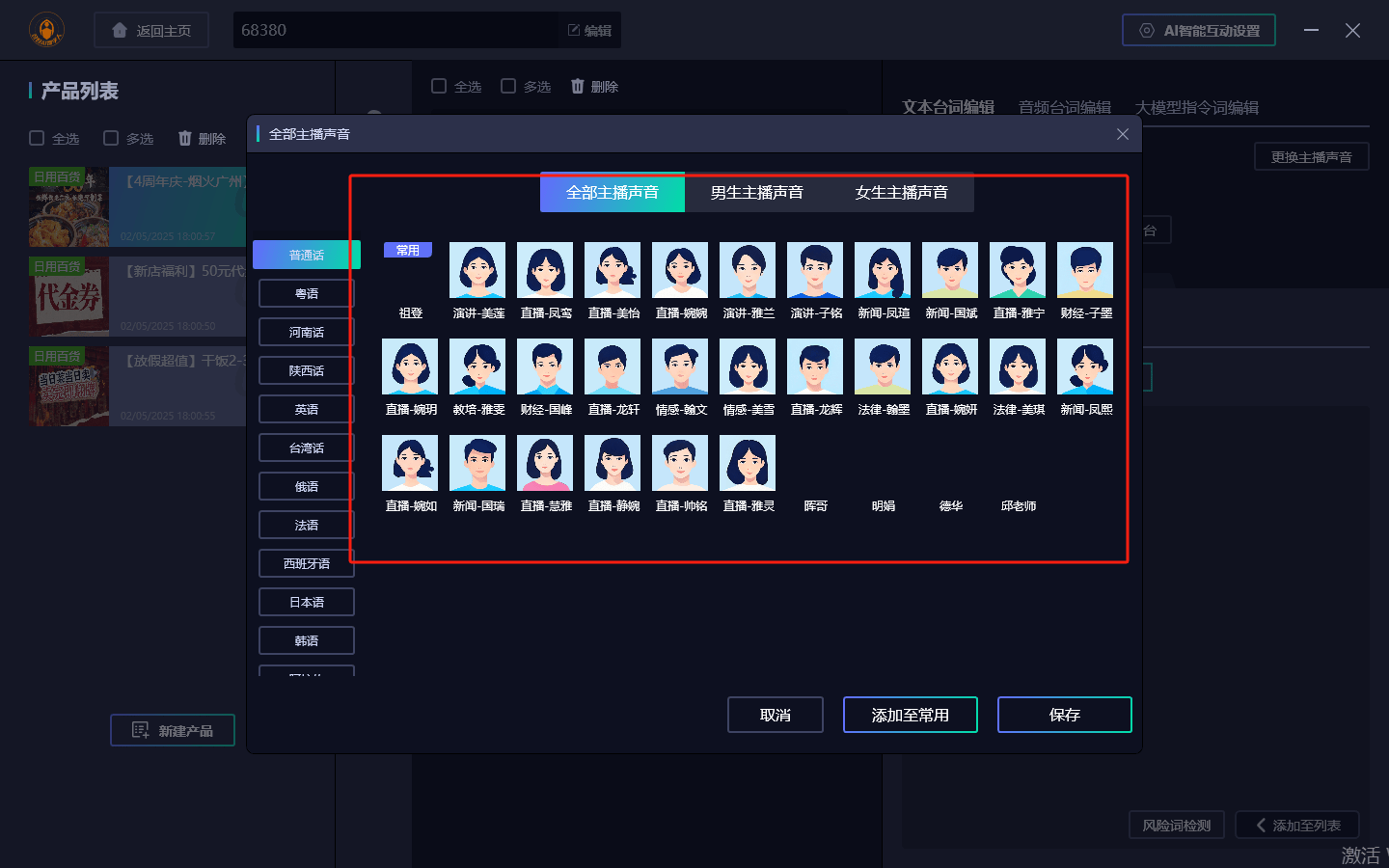This screenshot has height=868, width=1389.
Task: Open the 女生主播声音 tab
Action: click(901, 193)
